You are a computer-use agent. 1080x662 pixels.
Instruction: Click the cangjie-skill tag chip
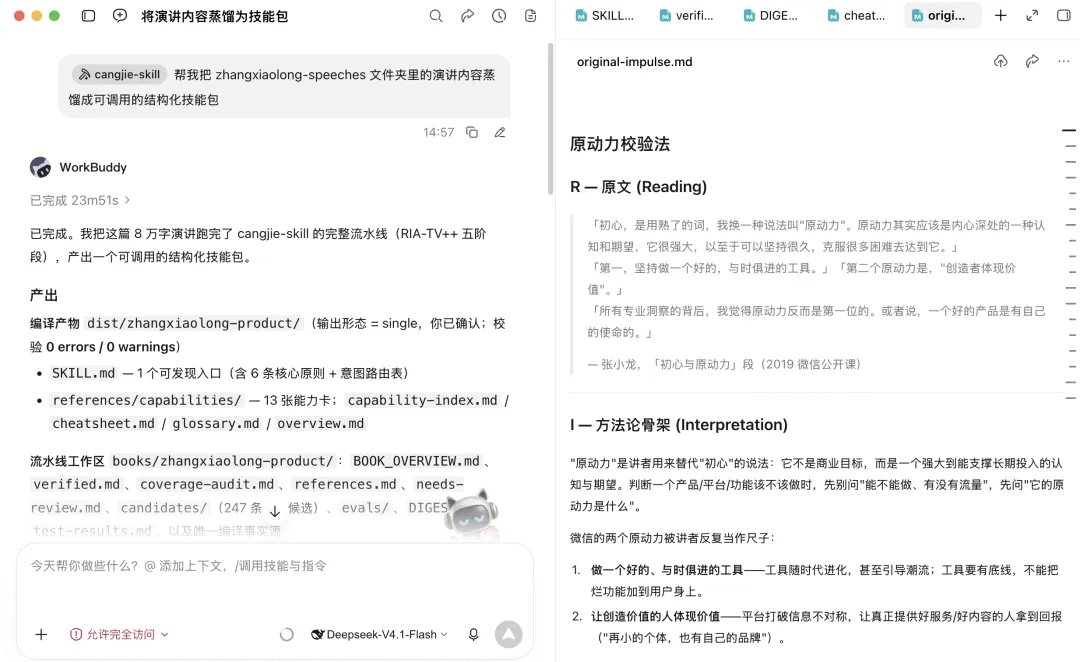coord(118,74)
